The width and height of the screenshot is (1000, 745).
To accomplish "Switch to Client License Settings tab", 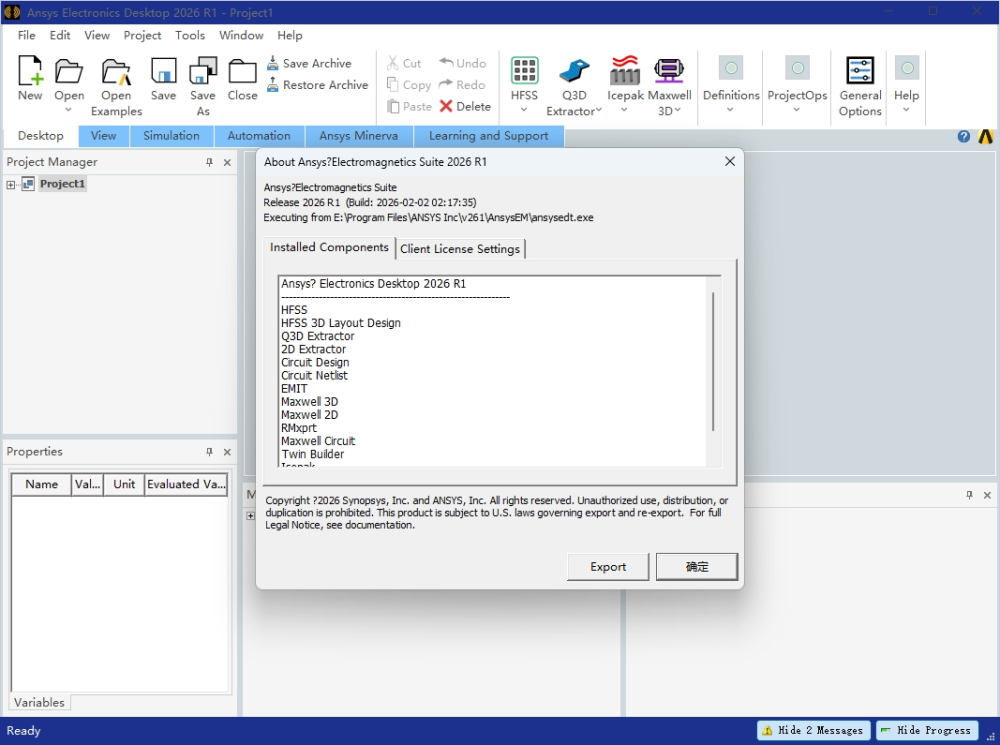I will [x=460, y=249].
